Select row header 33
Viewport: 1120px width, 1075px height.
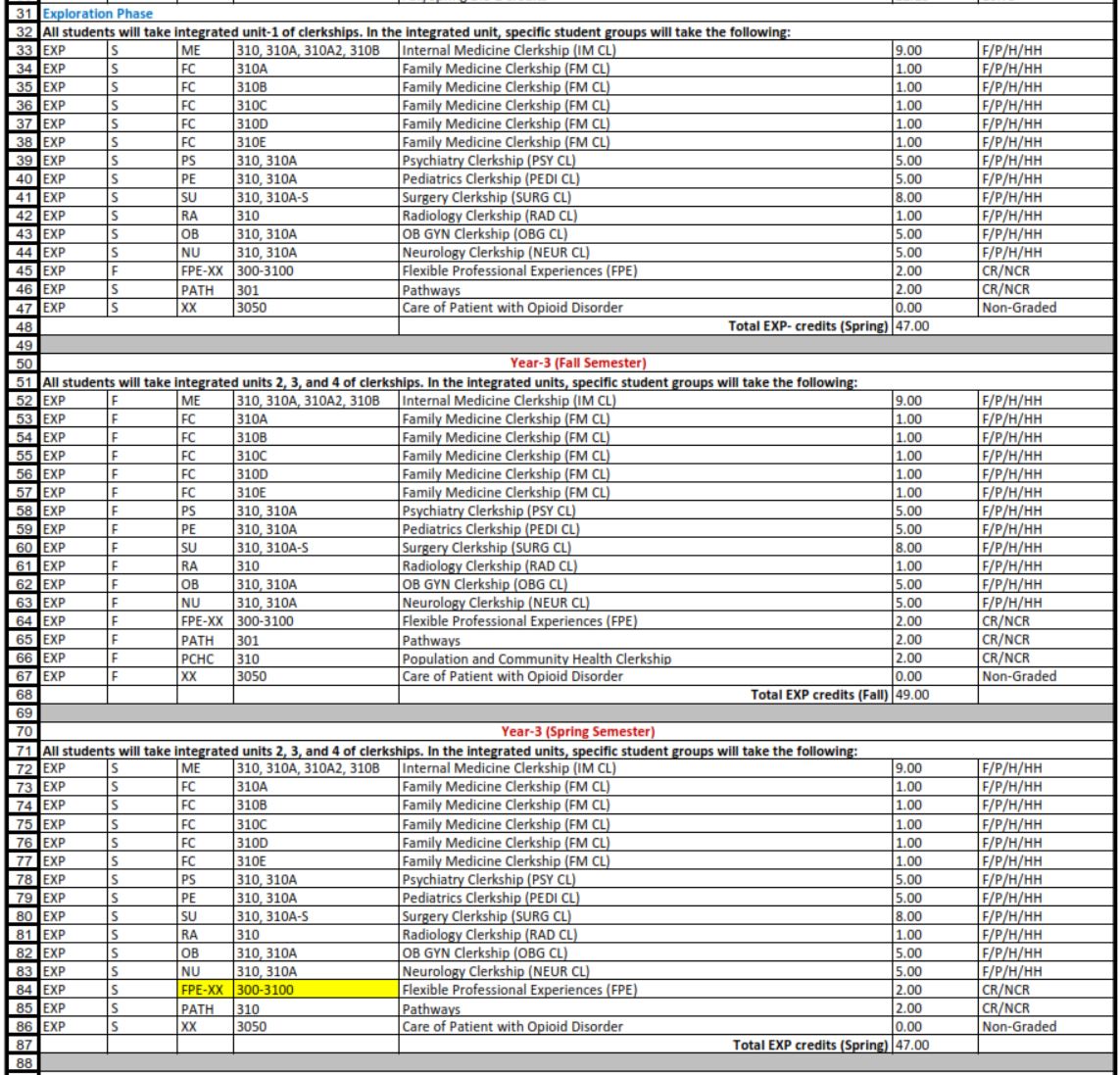(20, 50)
